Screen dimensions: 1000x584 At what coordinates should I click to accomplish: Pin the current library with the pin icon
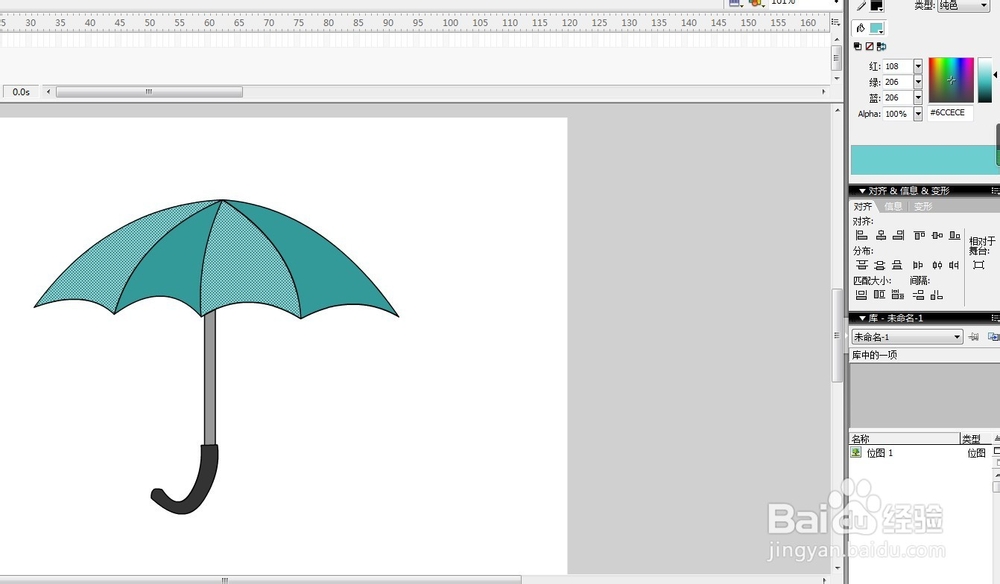[973, 337]
